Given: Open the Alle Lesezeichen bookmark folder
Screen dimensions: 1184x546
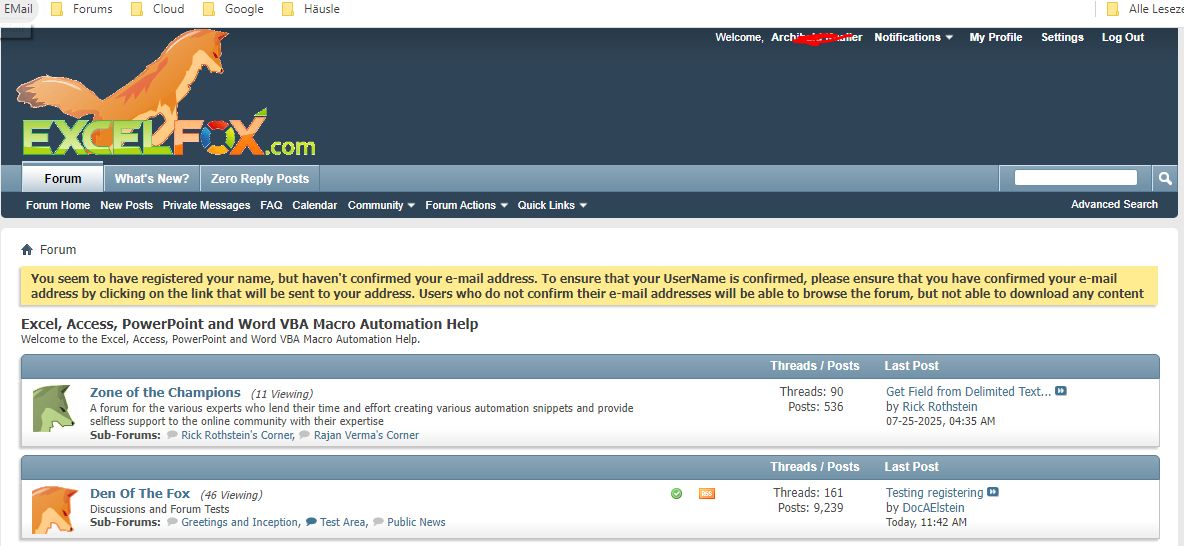Looking at the screenshot, I should tap(1146, 9).
